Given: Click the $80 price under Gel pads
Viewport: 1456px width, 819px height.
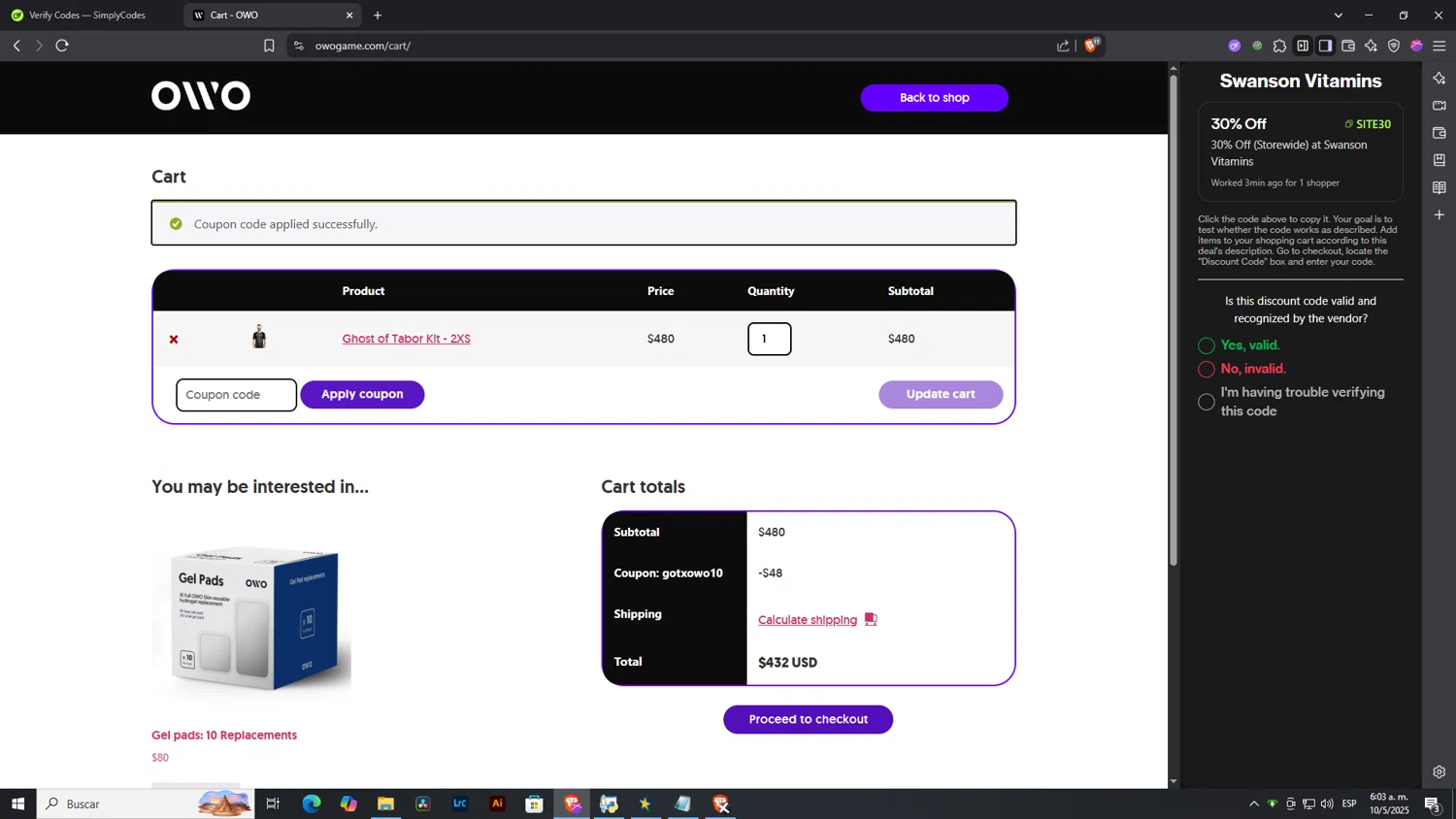Looking at the screenshot, I should point(160,758).
